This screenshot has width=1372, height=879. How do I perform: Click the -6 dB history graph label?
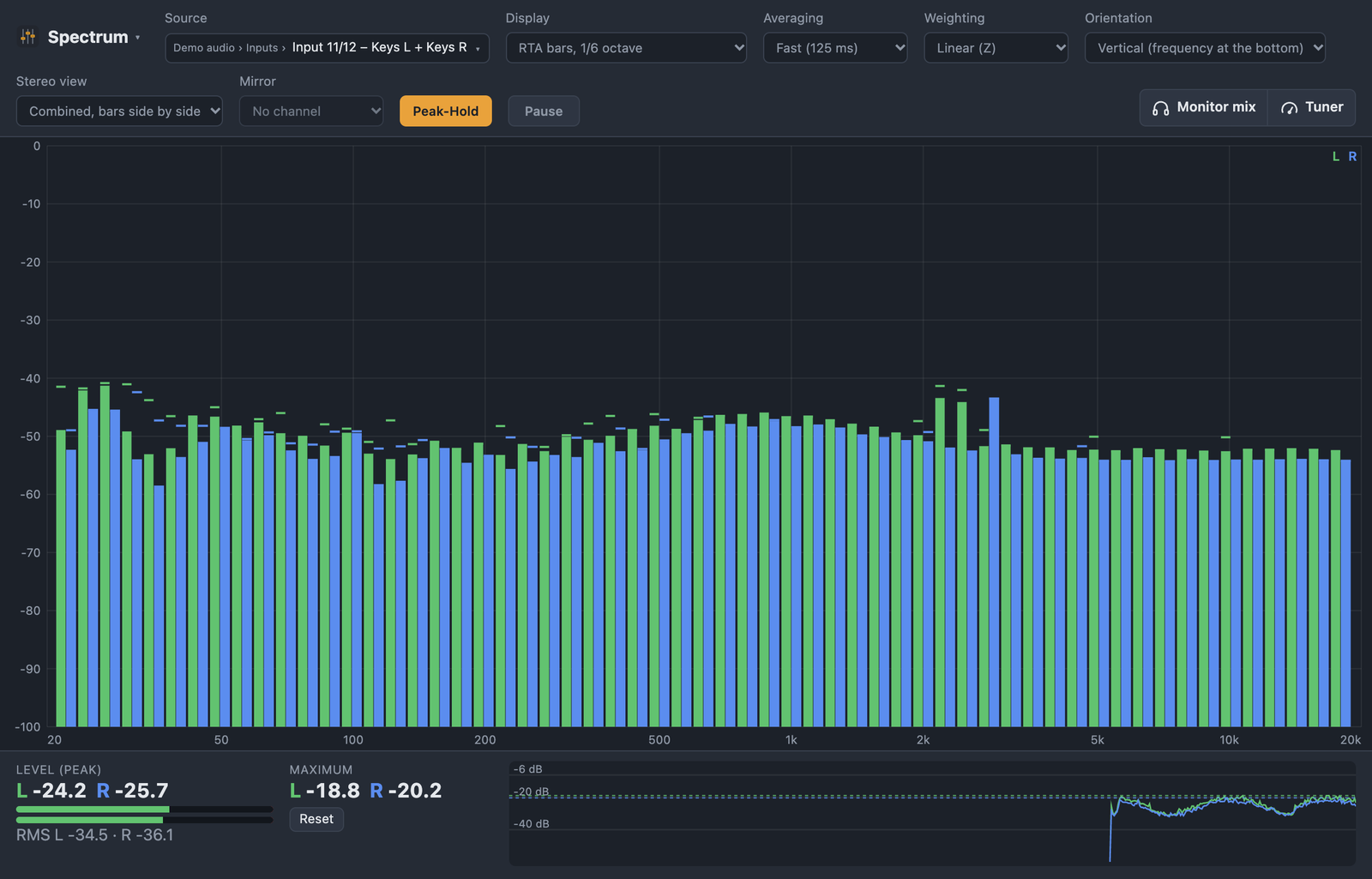pos(528,769)
